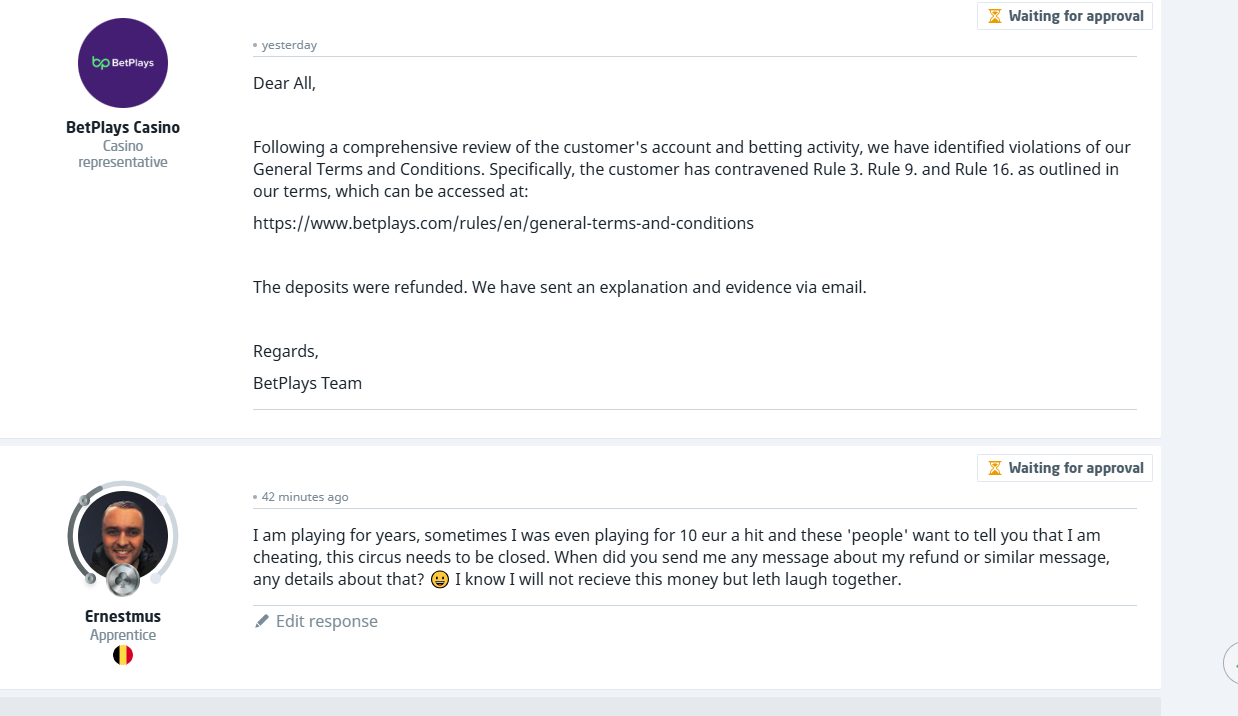Click the partial round arrow button at right edge

(1231, 662)
